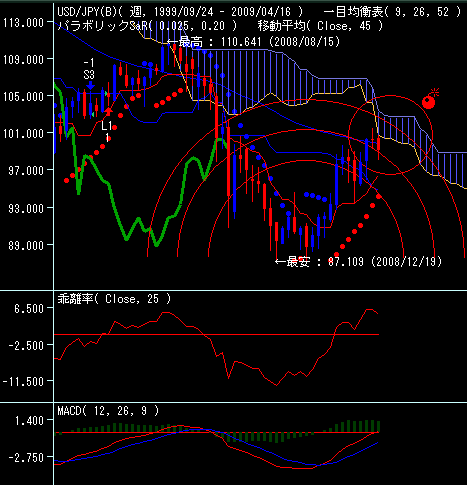The width and height of the screenshot is (467, 485).
Task: Click the MACD( 12, 26, 9 ) panel label
Action: pyautogui.click(x=108, y=411)
